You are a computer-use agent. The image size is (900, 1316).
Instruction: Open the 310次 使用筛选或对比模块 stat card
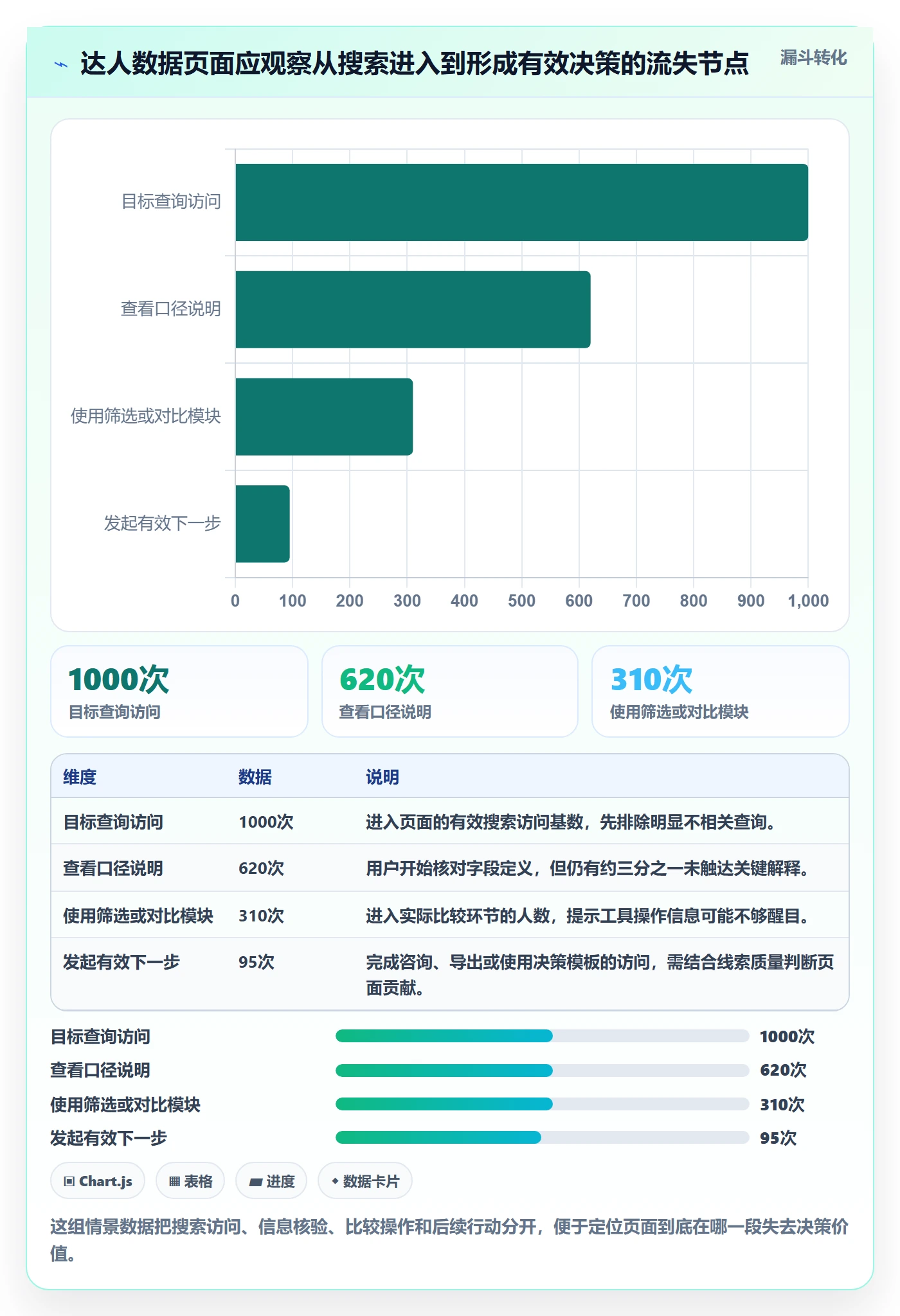coord(721,691)
